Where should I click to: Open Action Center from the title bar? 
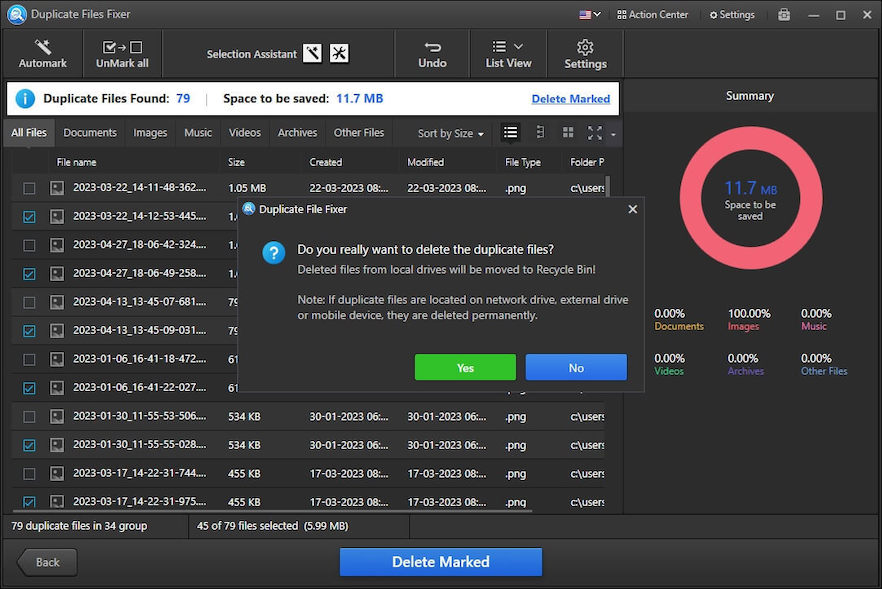tap(652, 15)
